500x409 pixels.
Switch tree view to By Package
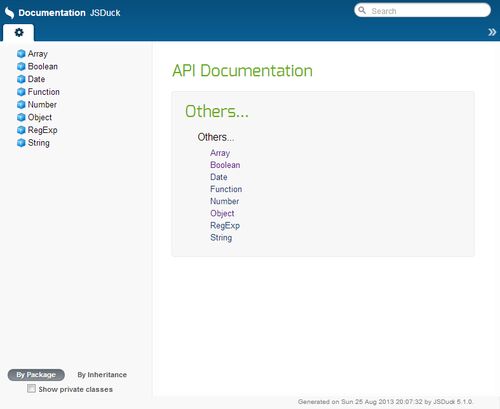36,375
